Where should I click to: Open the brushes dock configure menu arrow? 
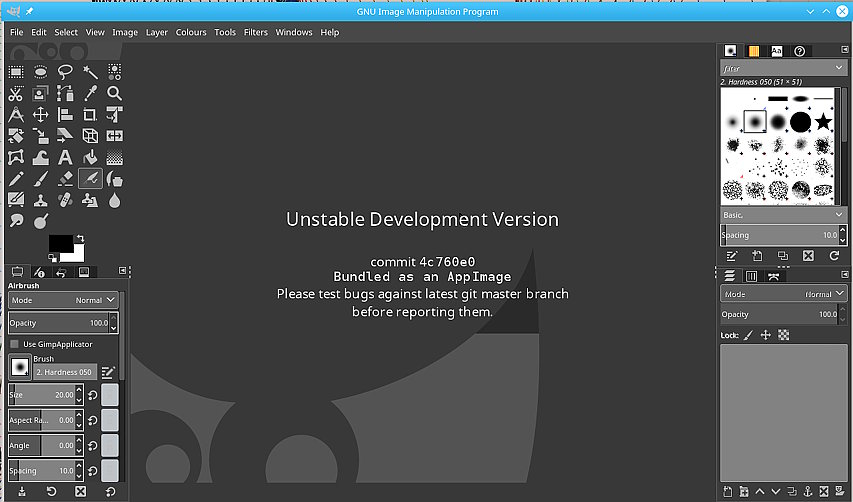pyautogui.click(x=845, y=49)
